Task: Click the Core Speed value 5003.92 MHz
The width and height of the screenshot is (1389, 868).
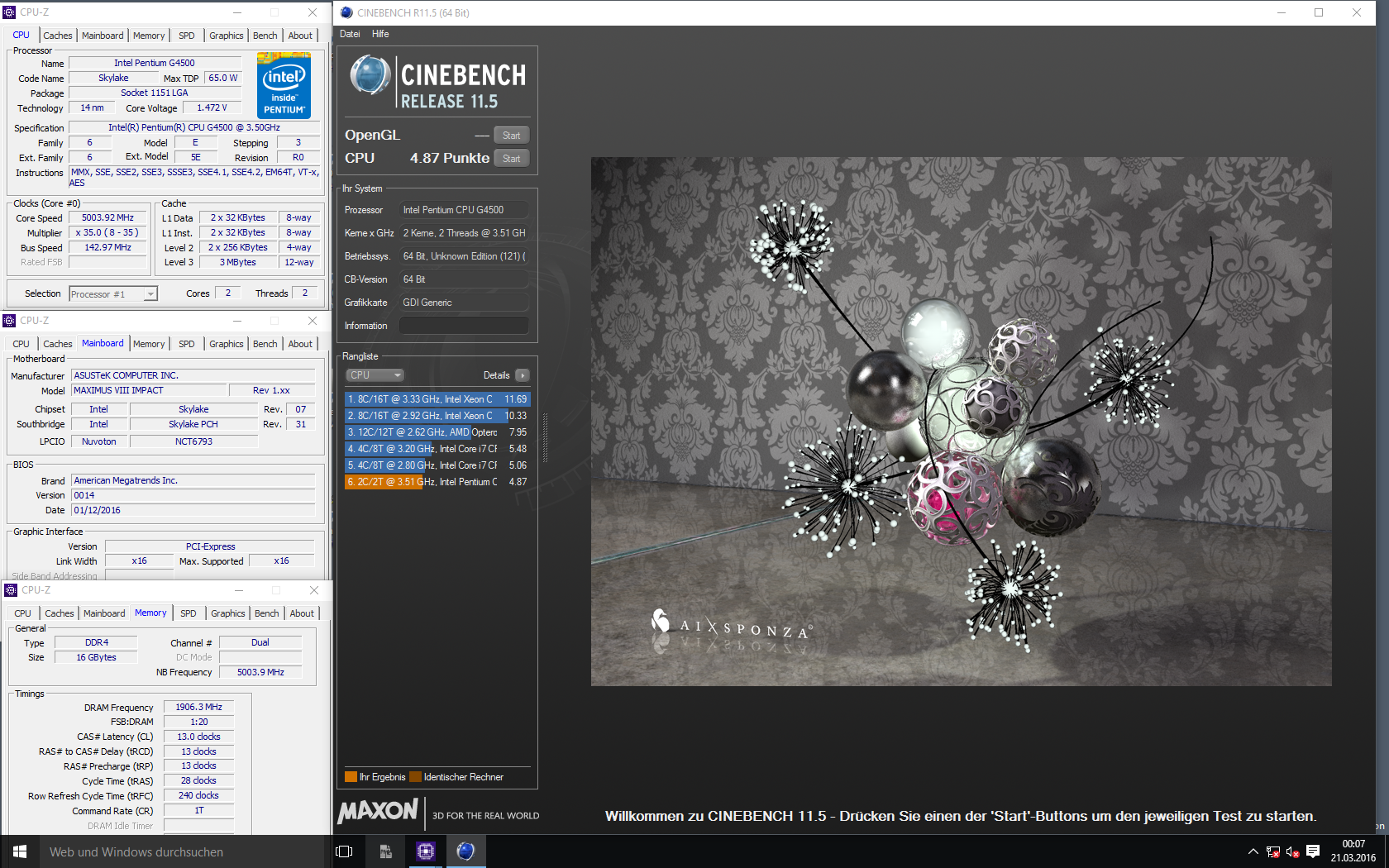Action: pos(107,218)
